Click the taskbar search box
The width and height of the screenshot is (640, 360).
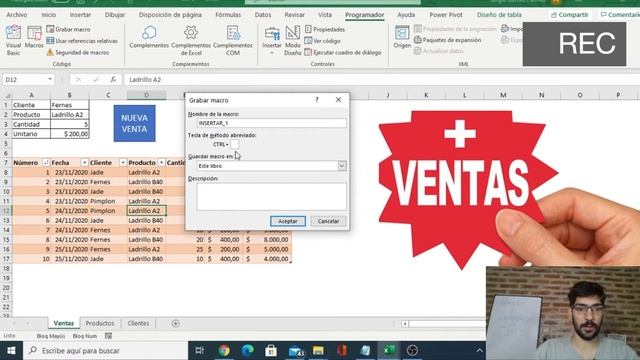point(105,351)
